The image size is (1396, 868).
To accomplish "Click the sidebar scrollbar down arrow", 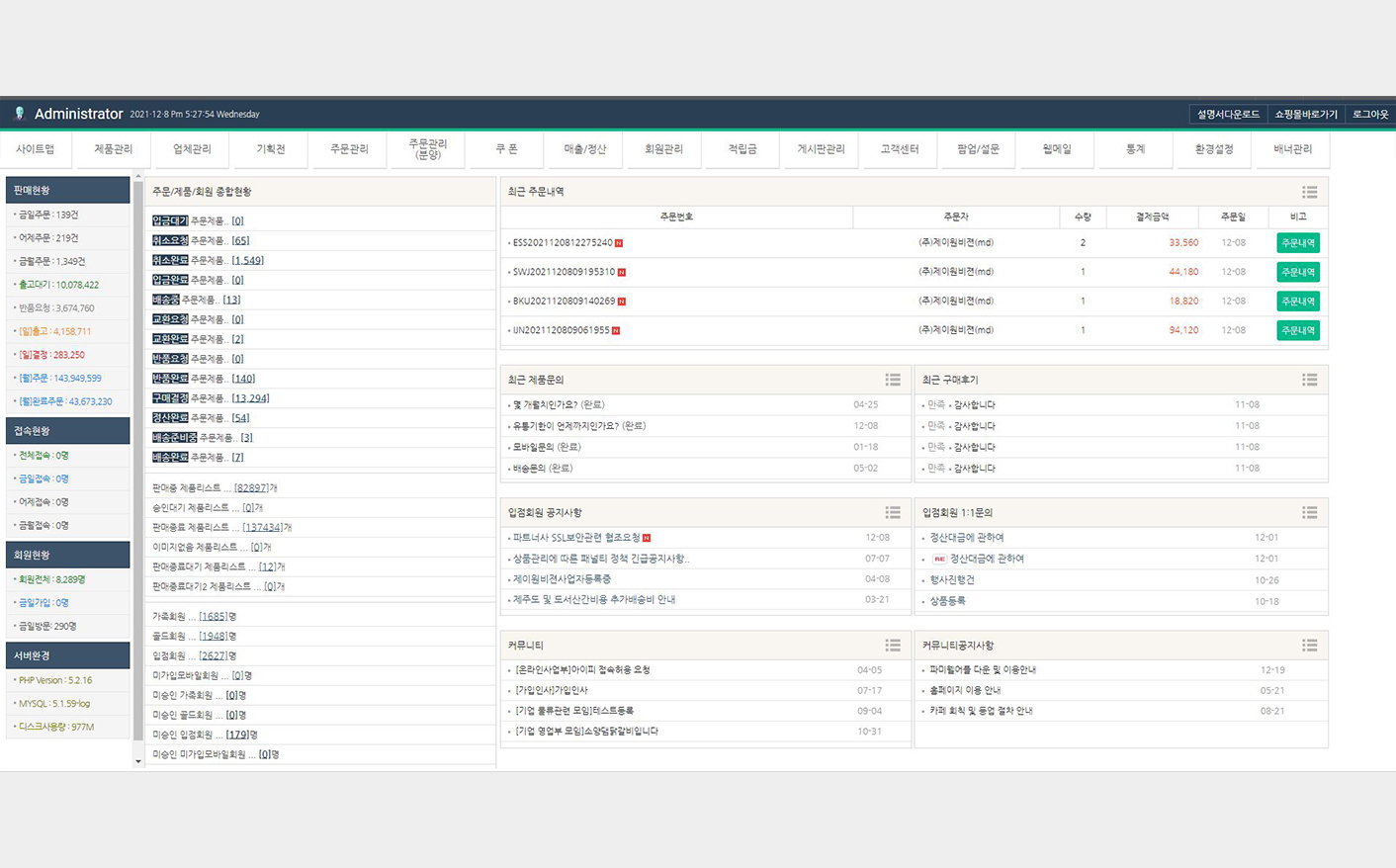I will point(138,761).
